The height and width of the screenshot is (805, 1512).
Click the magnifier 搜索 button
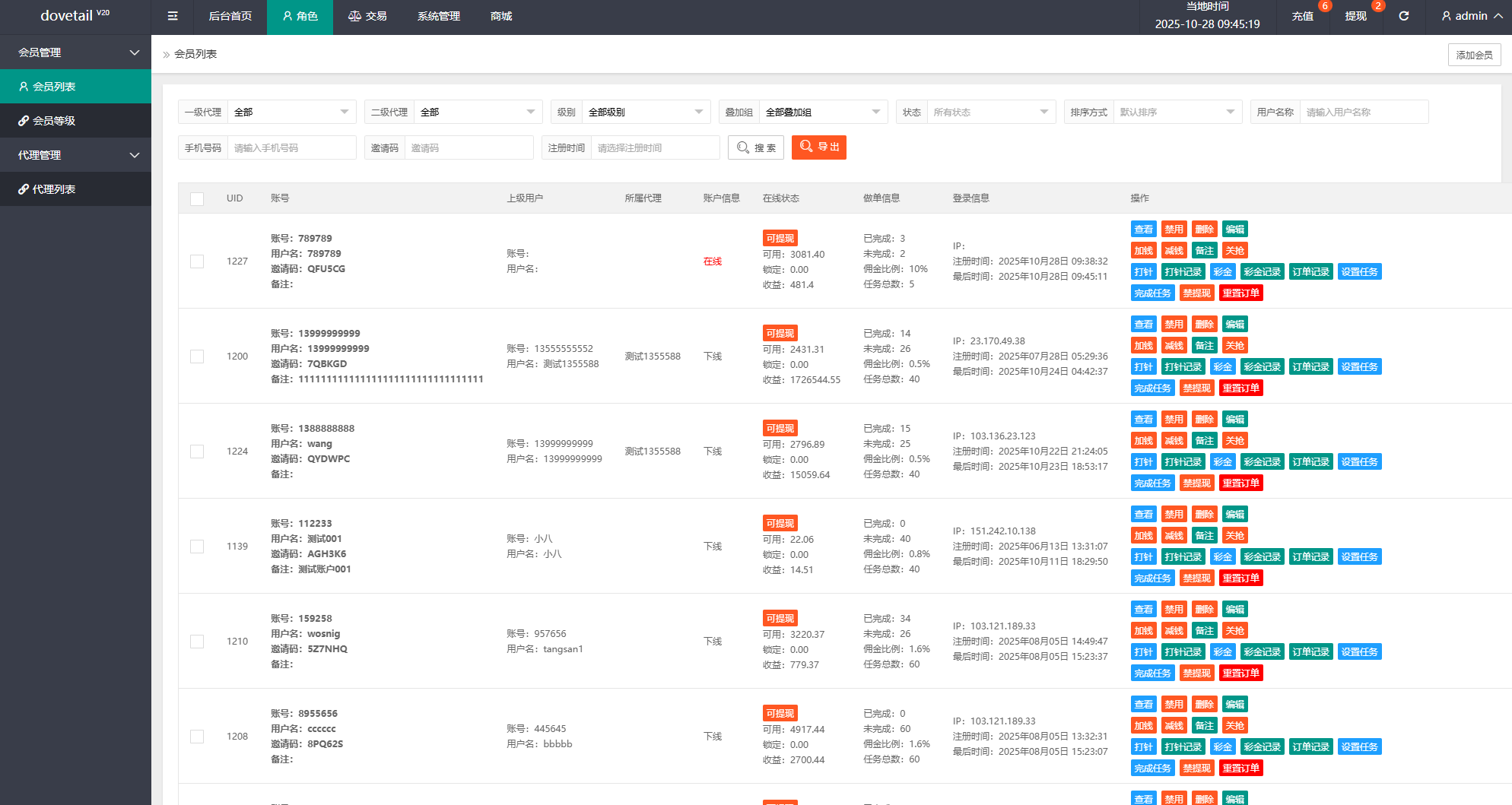click(x=756, y=147)
